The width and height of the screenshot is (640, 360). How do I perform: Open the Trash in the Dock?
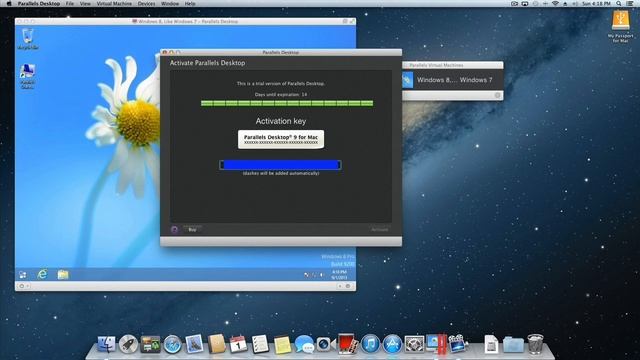click(536, 344)
